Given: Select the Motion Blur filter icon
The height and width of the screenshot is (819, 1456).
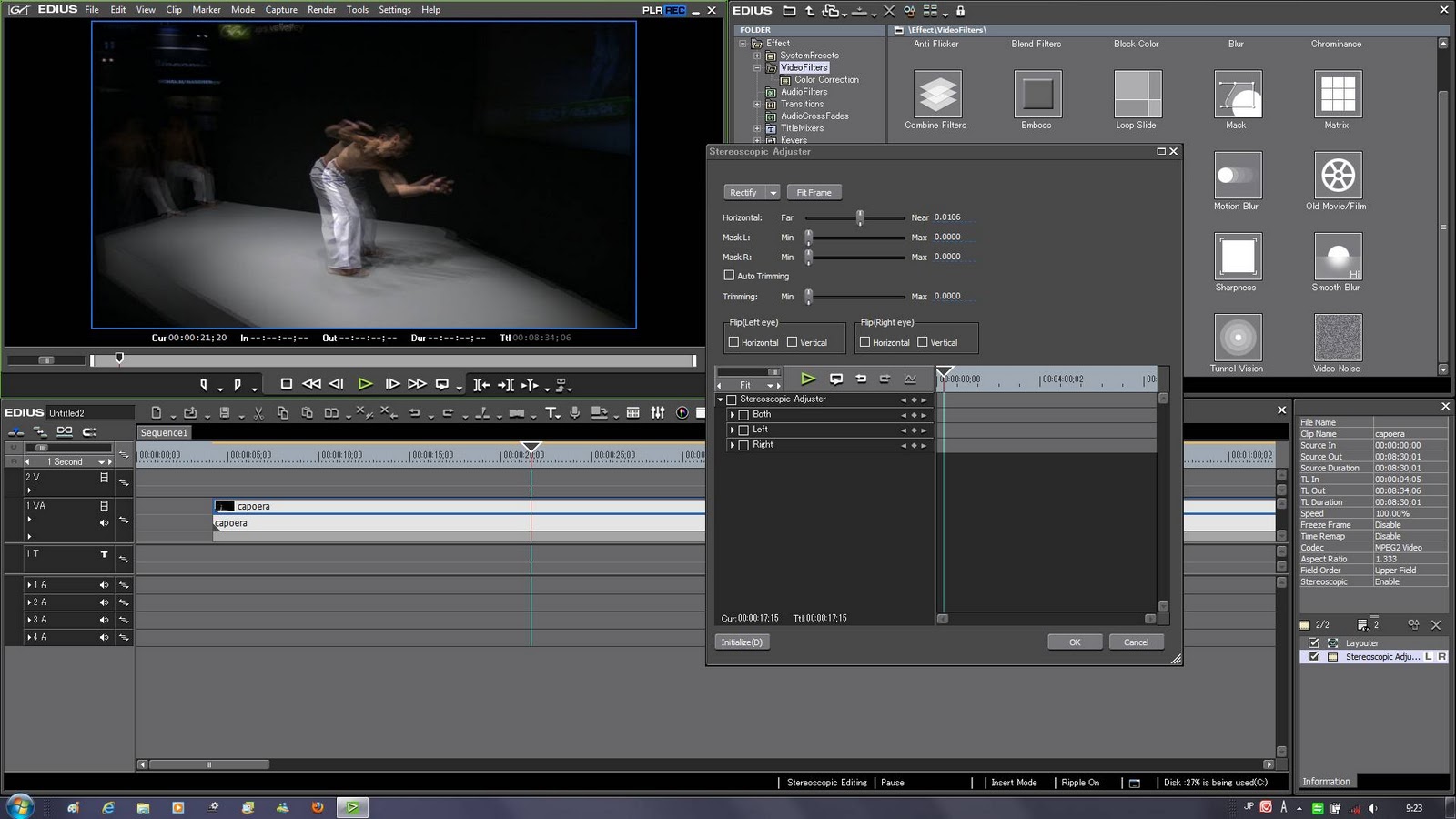Looking at the screenshot, I should [1237, 176].
